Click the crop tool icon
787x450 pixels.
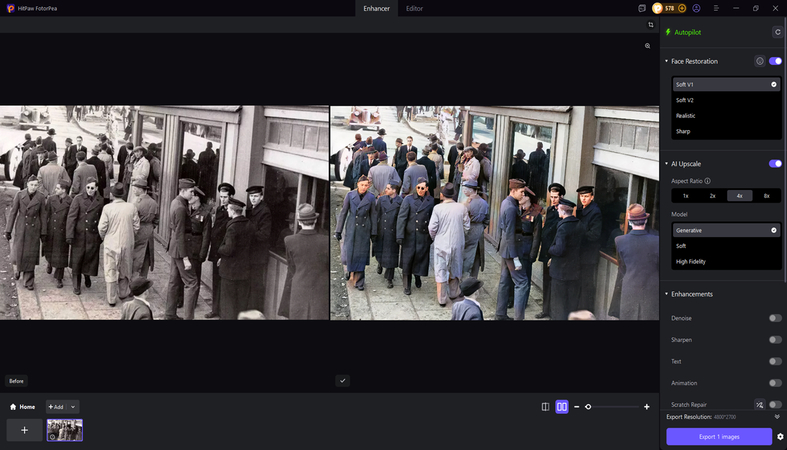tap(650, 25)
